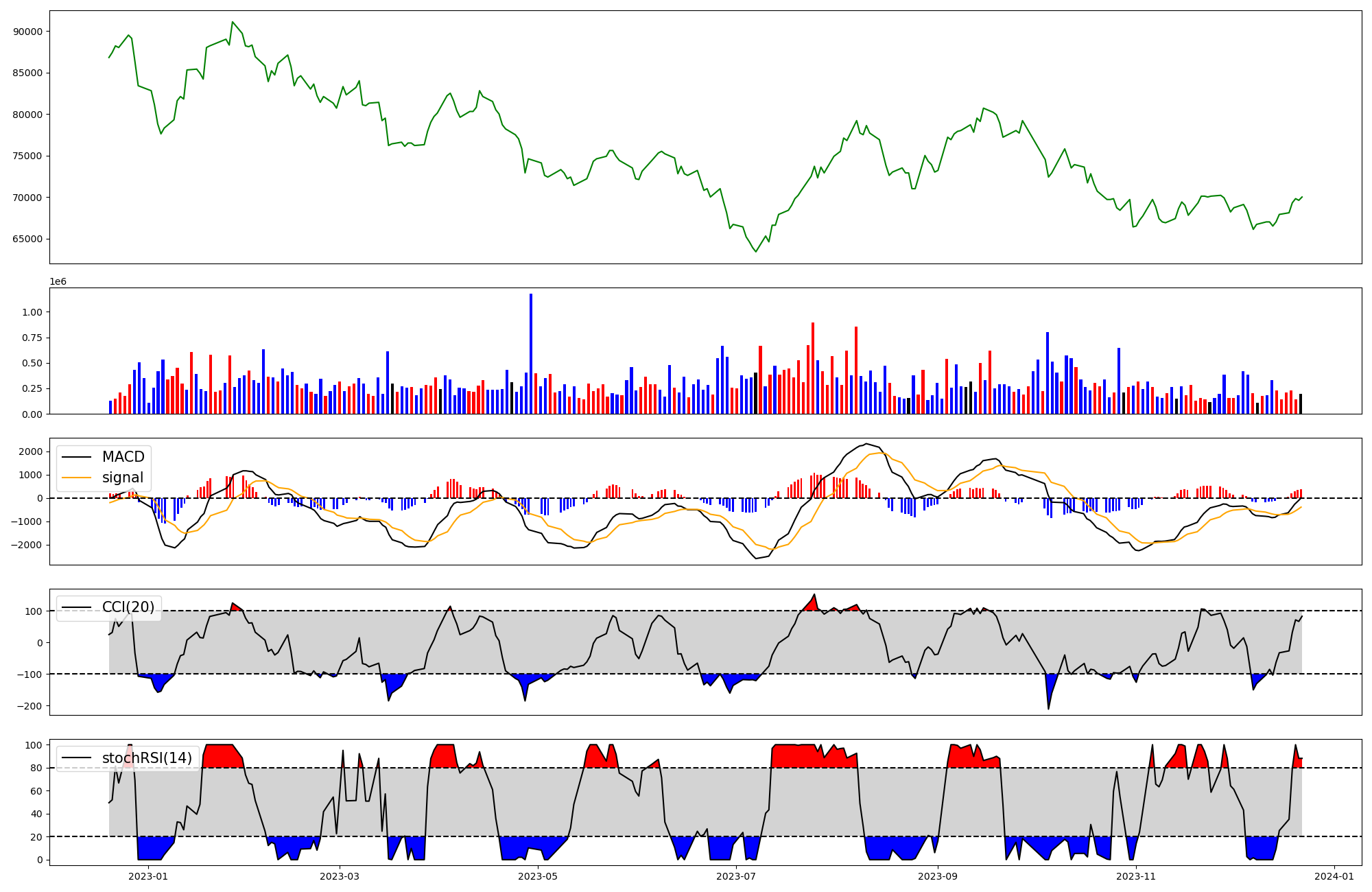
Task: Click the 2024-01 date tick label
Action: (x=1334, y=876)
